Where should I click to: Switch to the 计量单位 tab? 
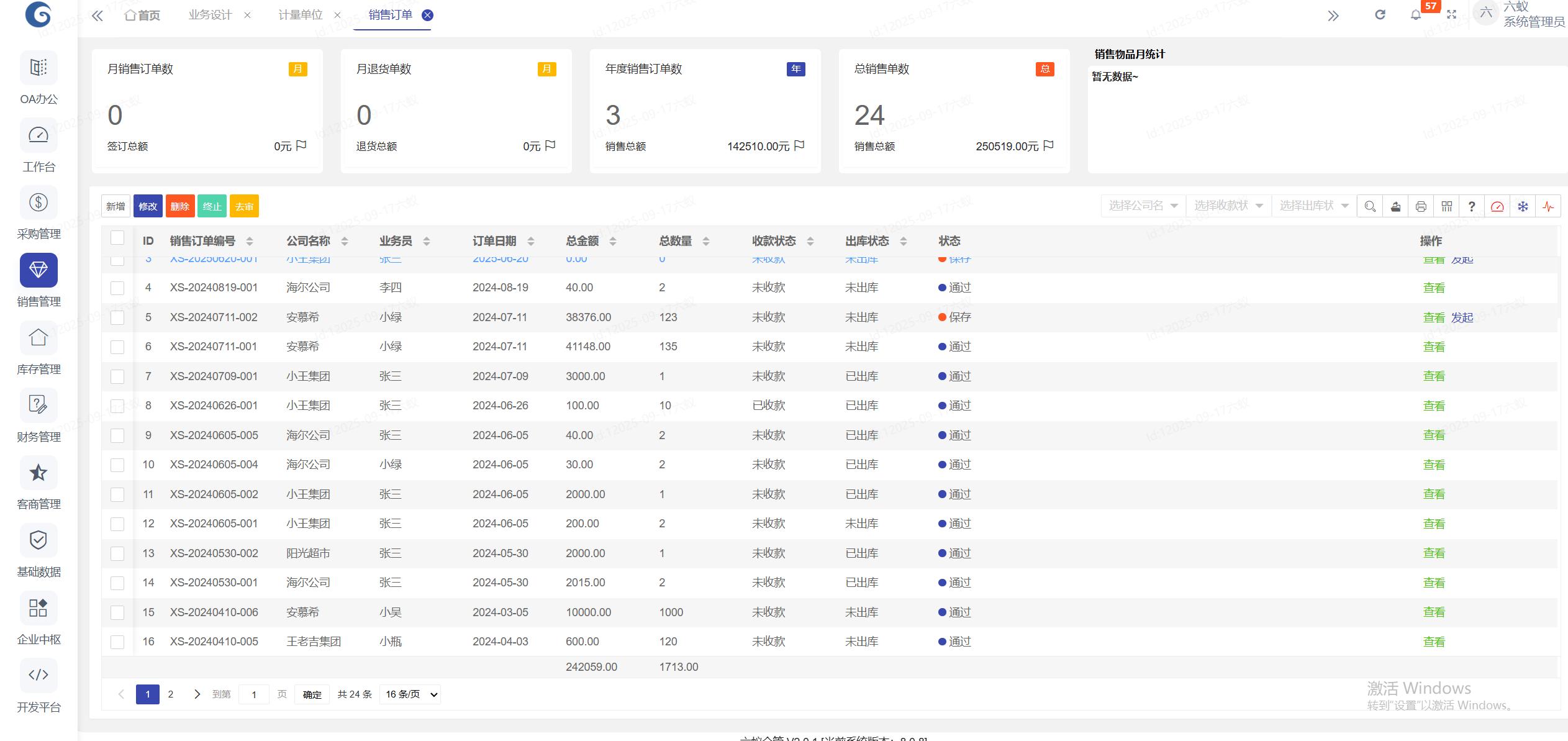point(301,14)
